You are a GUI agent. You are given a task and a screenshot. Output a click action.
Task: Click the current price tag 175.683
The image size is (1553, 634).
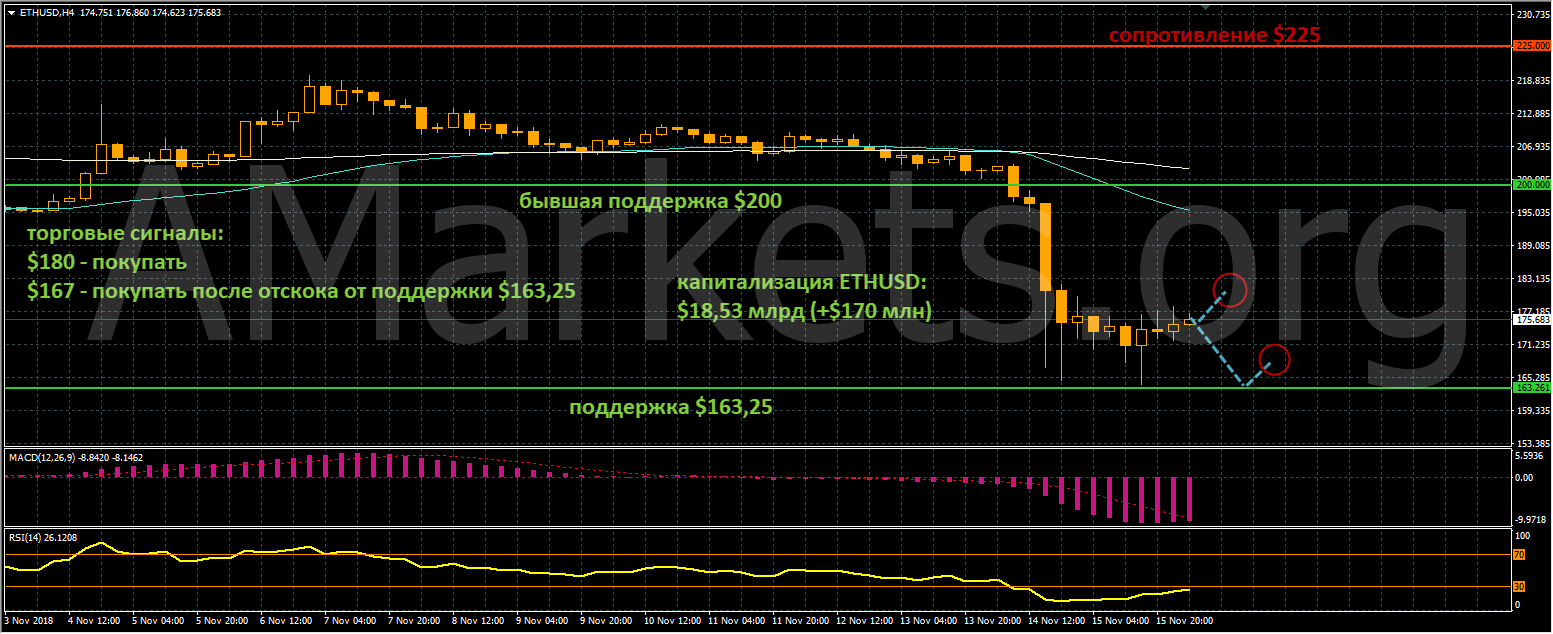[1532, 320]
